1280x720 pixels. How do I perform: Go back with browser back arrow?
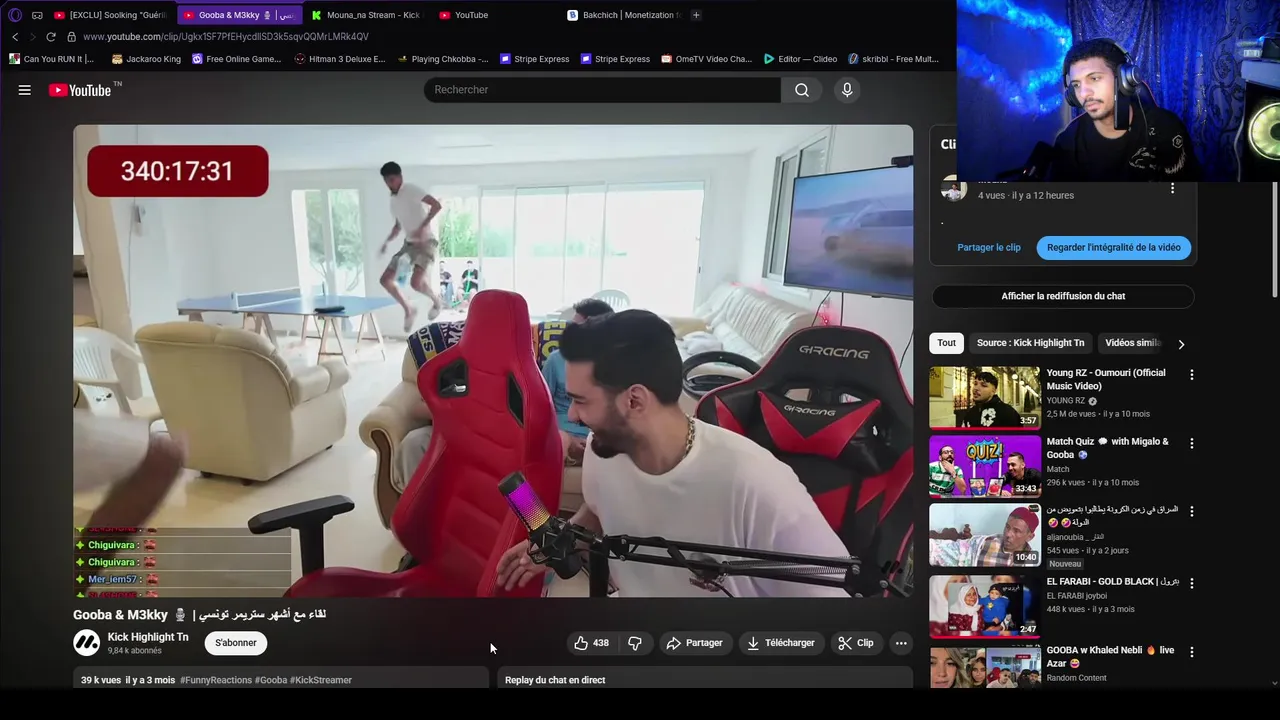pos(15,37)
